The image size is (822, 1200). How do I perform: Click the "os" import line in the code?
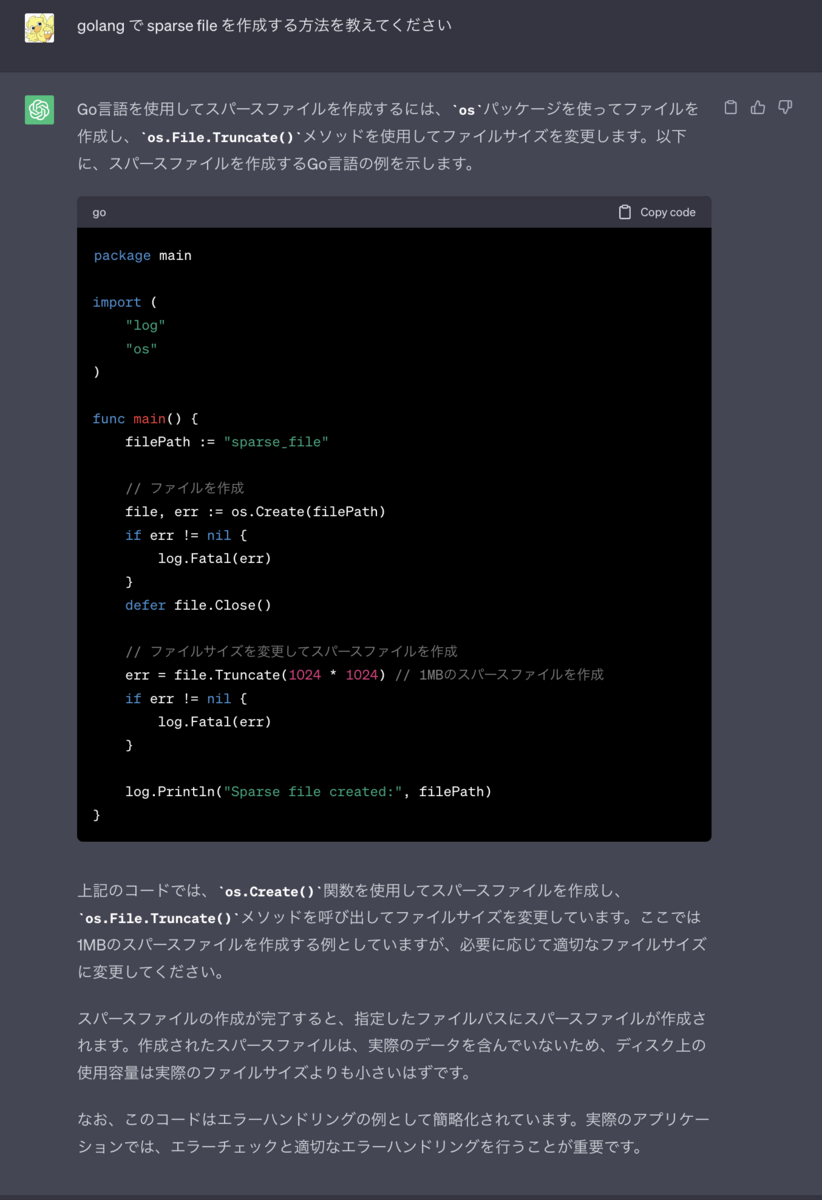pyautogui.click(x=141, y=349)
